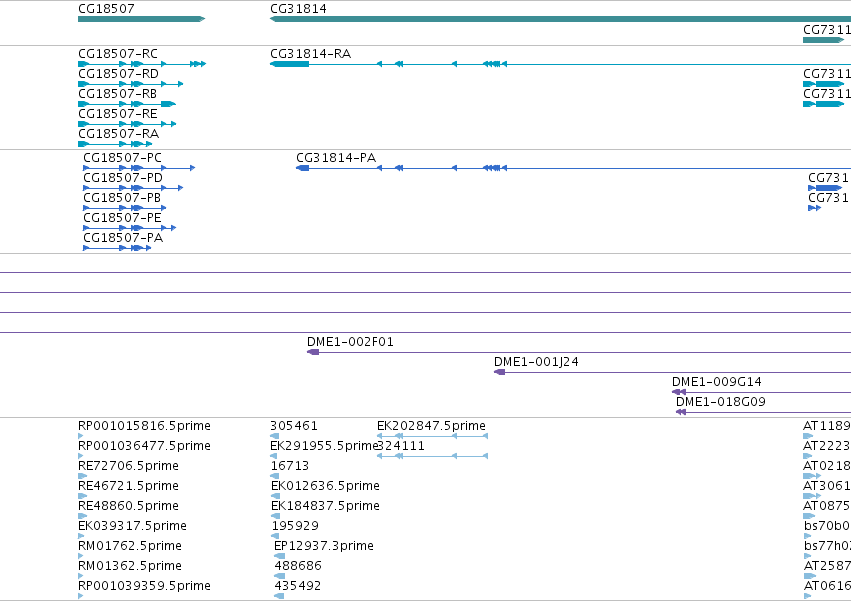Click the DME1-001J24 purple arrow end
Screen dimensions: 851x601
tap(499, 372)
